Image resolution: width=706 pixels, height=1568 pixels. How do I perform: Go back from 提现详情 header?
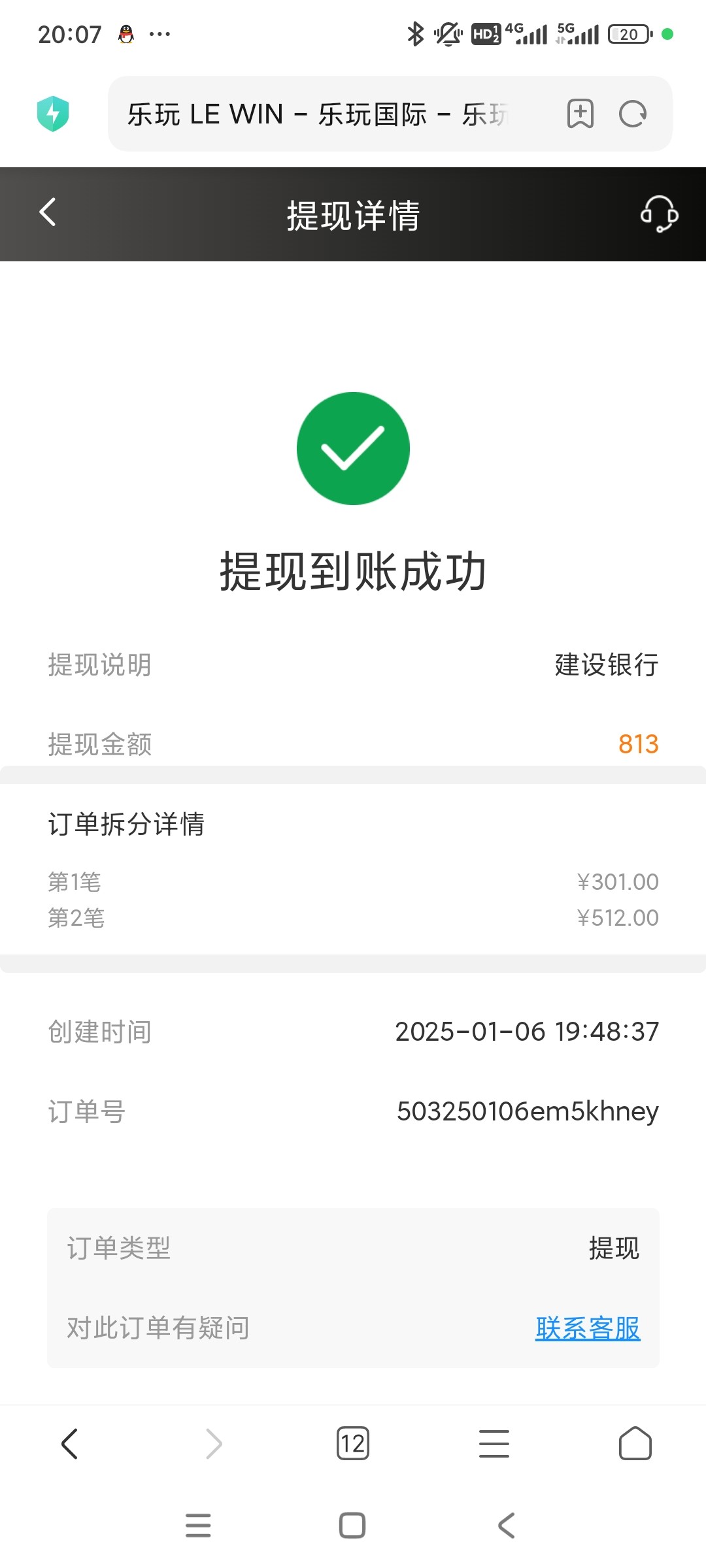(48, 212)
